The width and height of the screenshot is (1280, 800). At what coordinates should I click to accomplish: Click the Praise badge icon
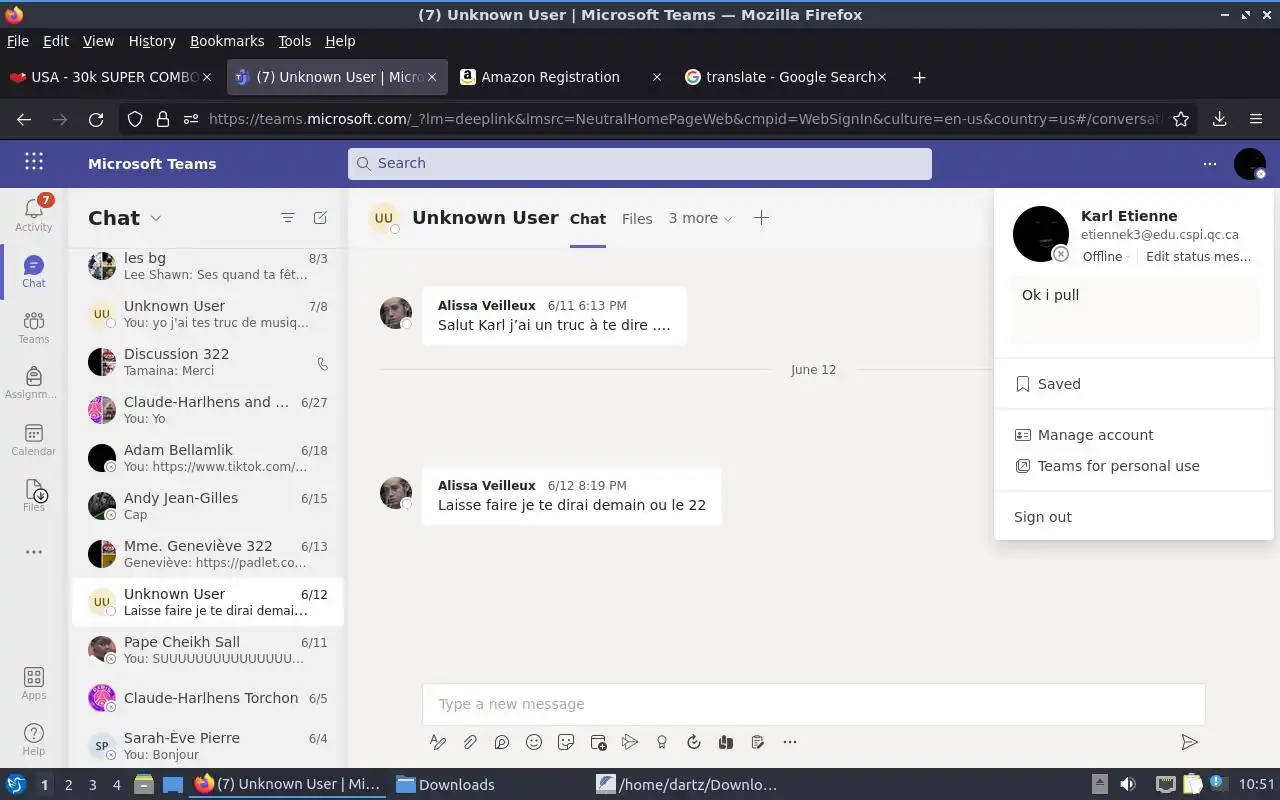[662, 742]
